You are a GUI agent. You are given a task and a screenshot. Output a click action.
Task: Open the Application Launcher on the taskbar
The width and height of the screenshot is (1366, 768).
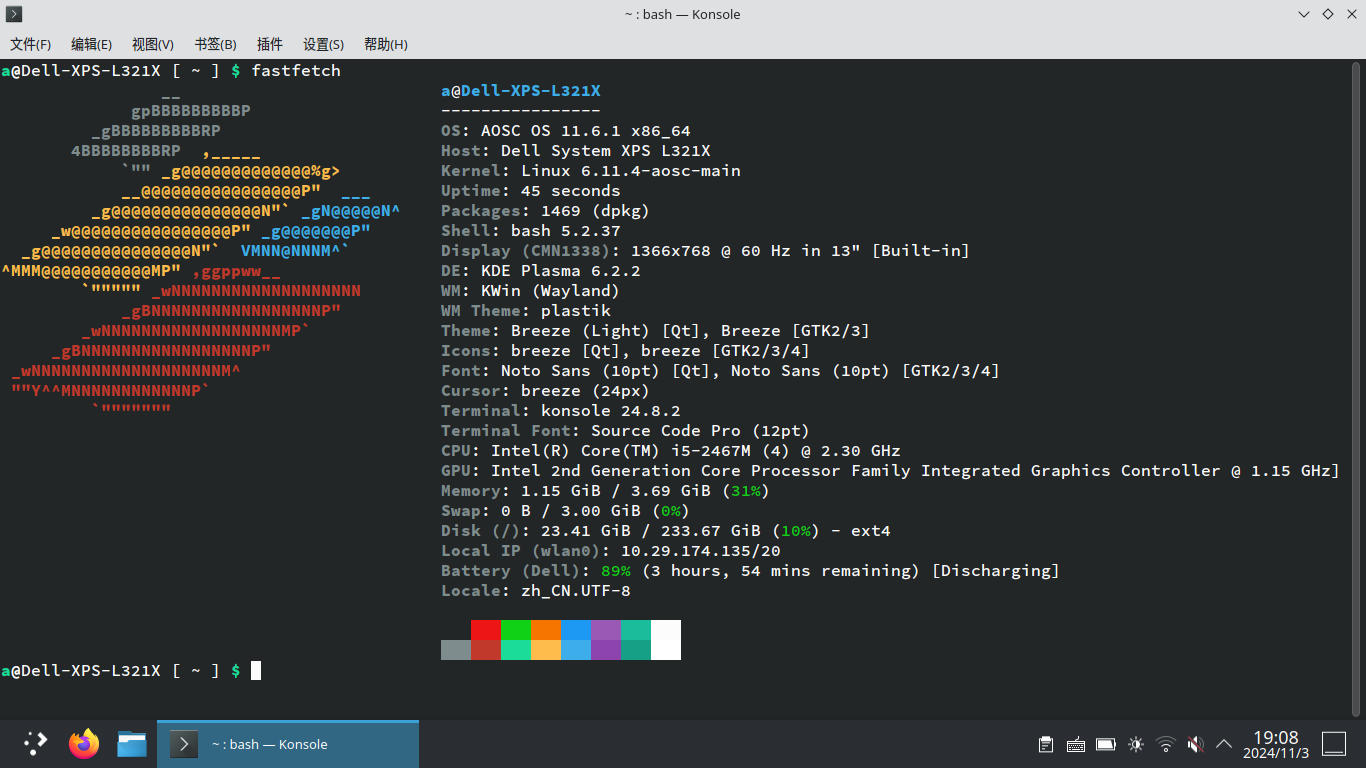pyautogui.click(x=36, y=743)
